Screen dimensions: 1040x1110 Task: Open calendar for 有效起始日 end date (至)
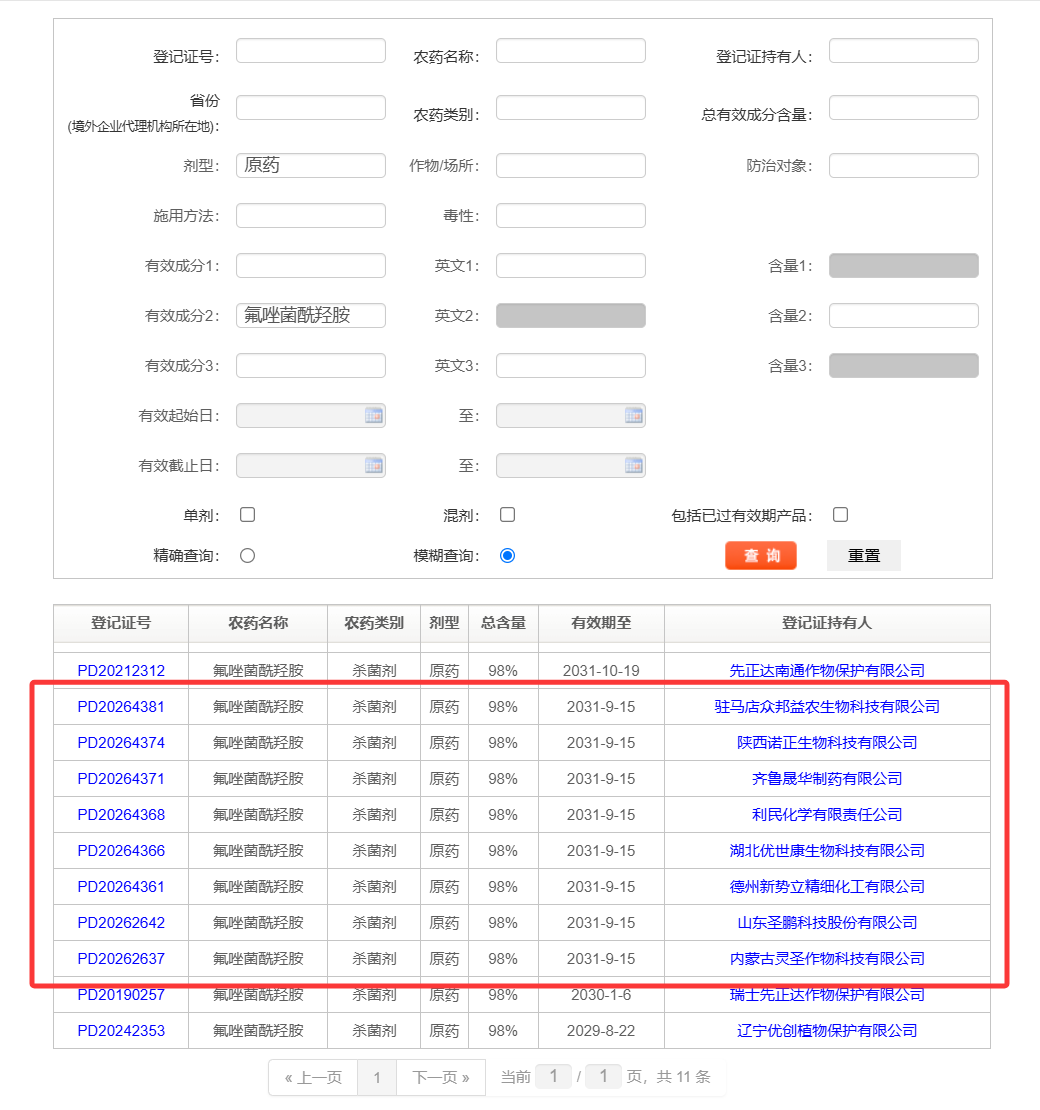[634, 416]
